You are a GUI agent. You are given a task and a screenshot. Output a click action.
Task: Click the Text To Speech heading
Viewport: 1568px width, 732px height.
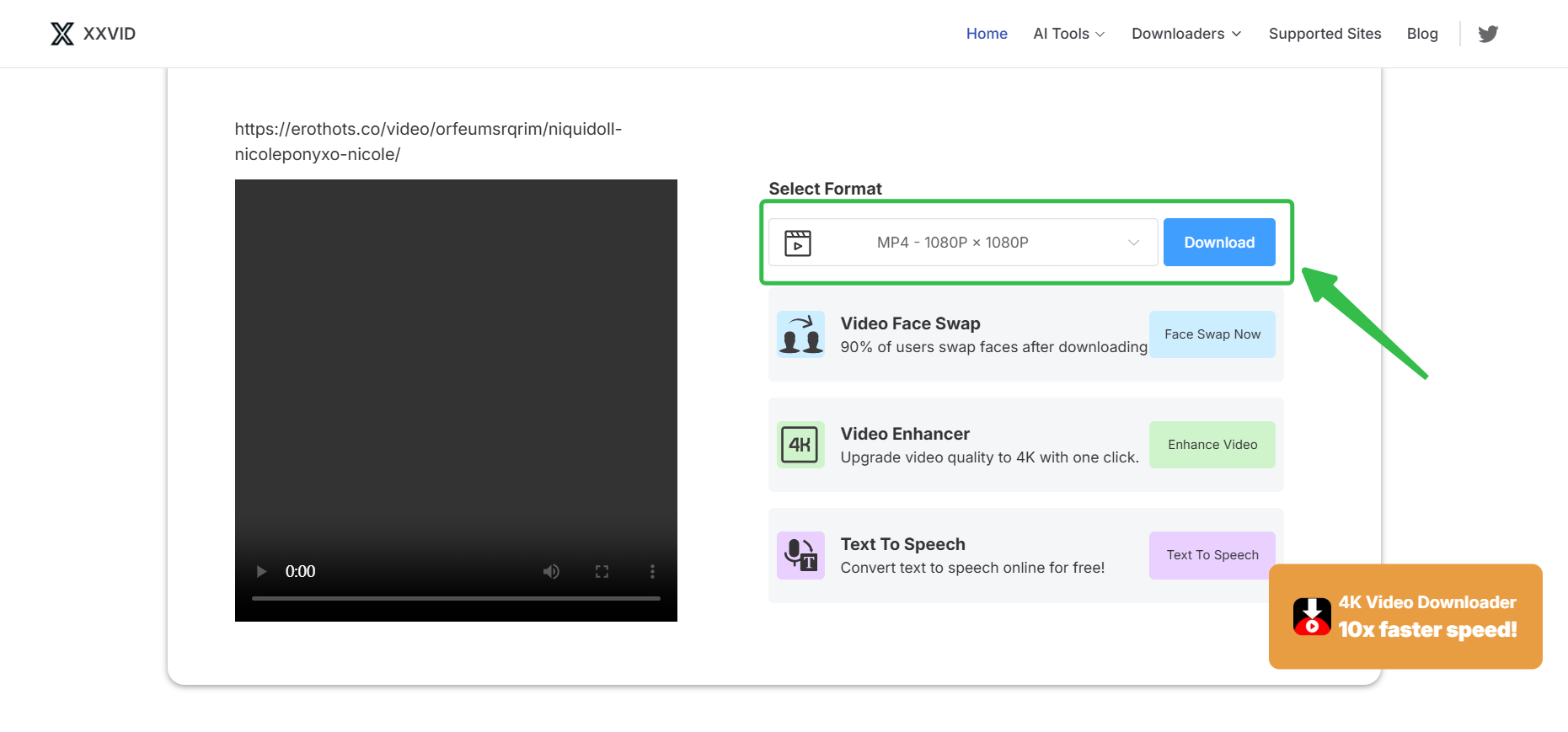coord(902,544)
